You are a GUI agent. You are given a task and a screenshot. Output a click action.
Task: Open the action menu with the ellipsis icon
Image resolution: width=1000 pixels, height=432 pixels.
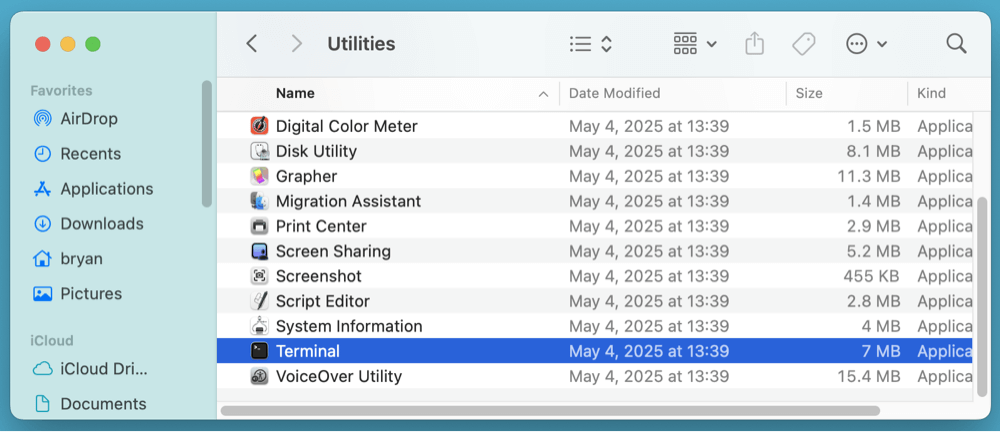pos(866,44)
